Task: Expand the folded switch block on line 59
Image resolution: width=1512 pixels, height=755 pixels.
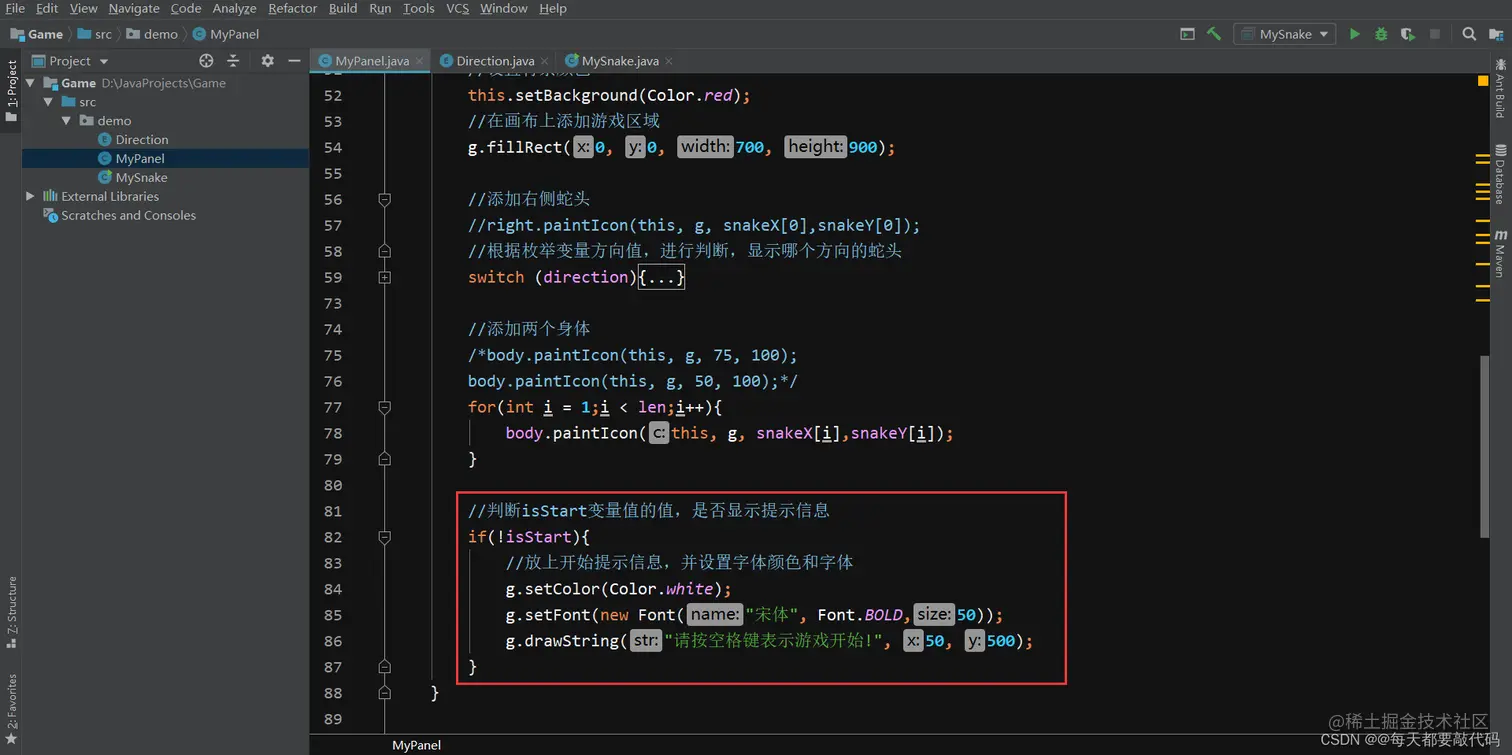Action: tap(384, 277)
